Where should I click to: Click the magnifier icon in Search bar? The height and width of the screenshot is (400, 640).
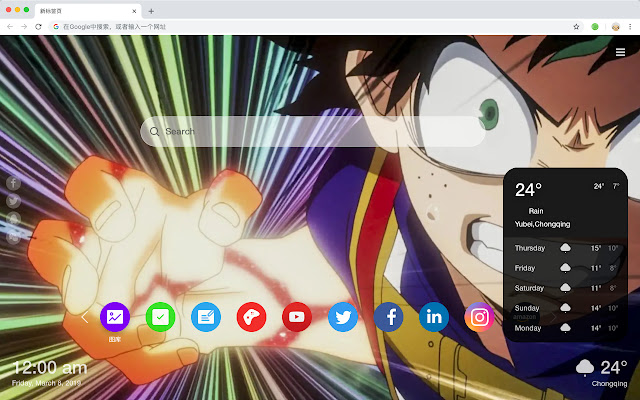coord(154,131)
